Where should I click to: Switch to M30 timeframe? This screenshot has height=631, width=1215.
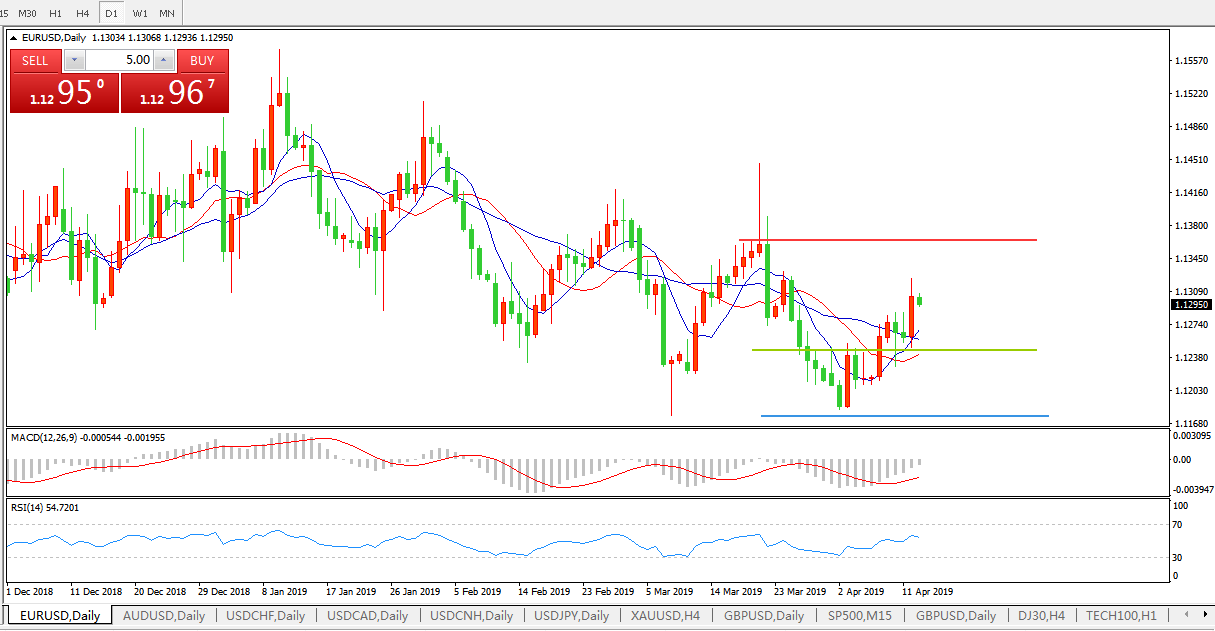click(28, 13)
